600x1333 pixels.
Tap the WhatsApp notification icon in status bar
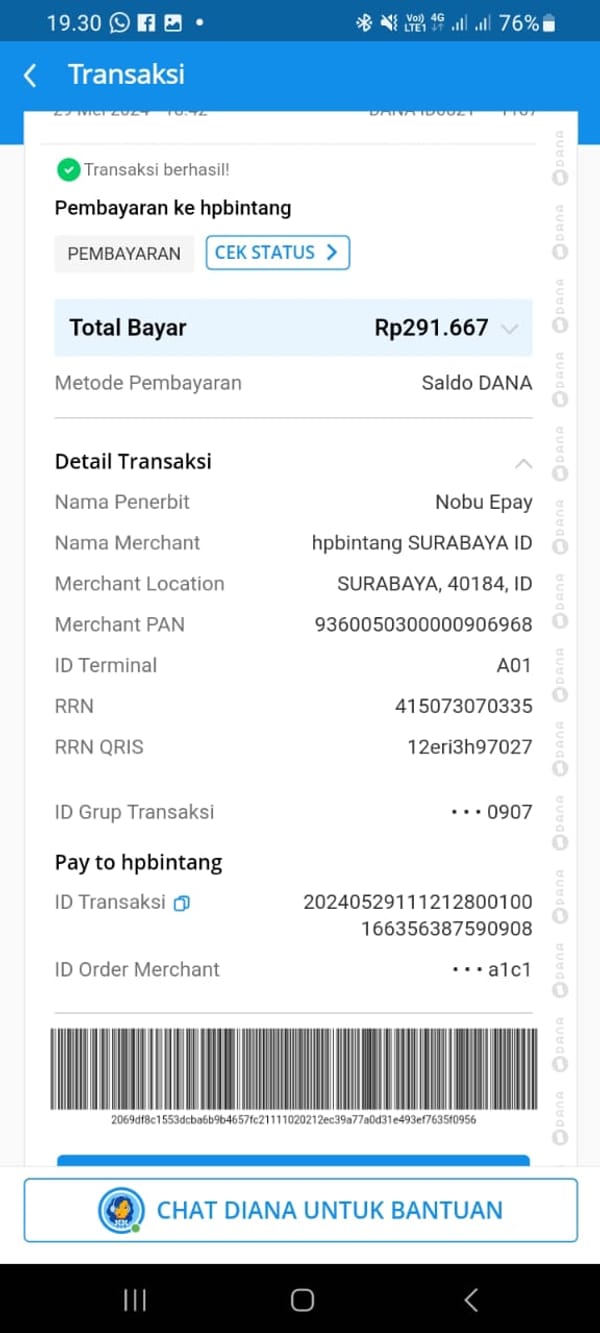pos(119,22)
